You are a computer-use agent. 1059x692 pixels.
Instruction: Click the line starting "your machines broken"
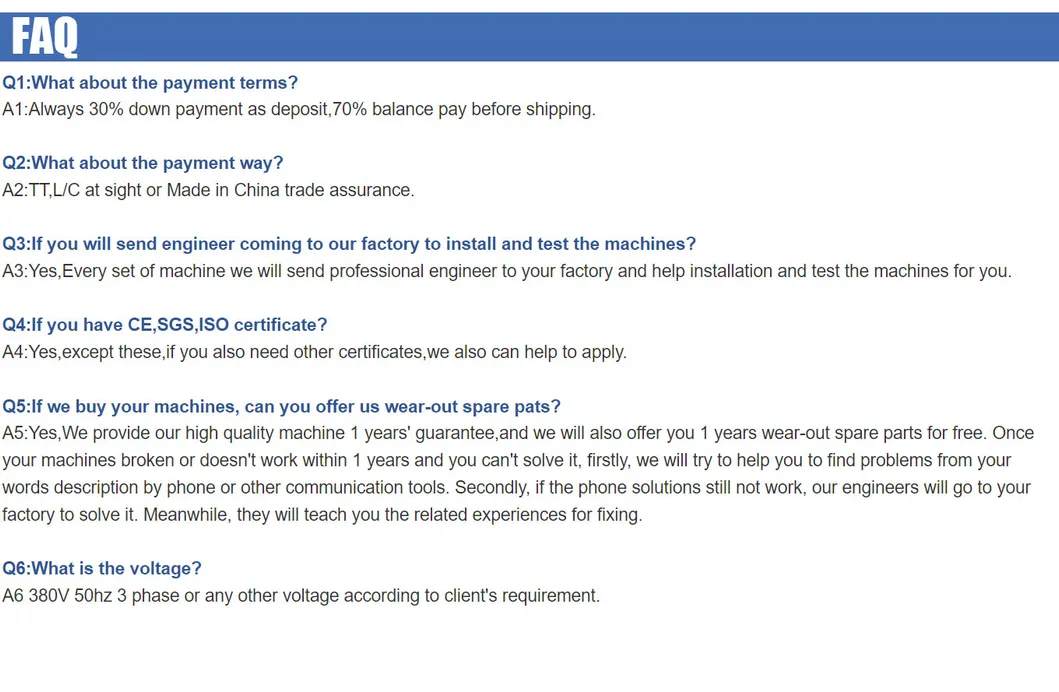click(x=506, y=460)
